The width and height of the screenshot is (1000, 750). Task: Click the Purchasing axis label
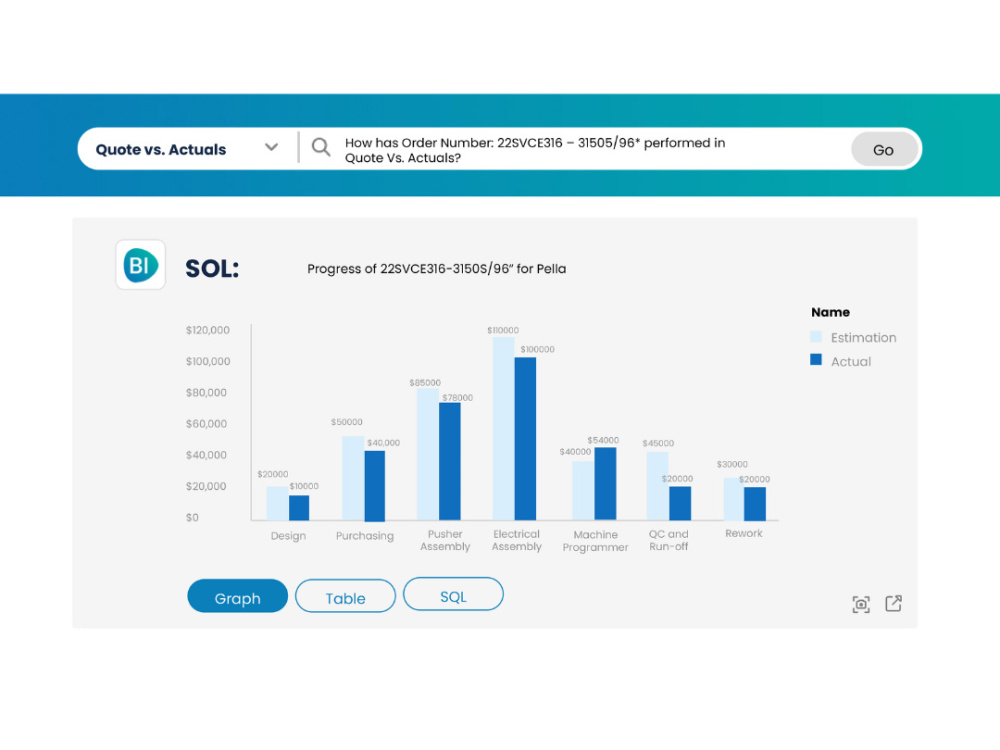tap(365, 536)
